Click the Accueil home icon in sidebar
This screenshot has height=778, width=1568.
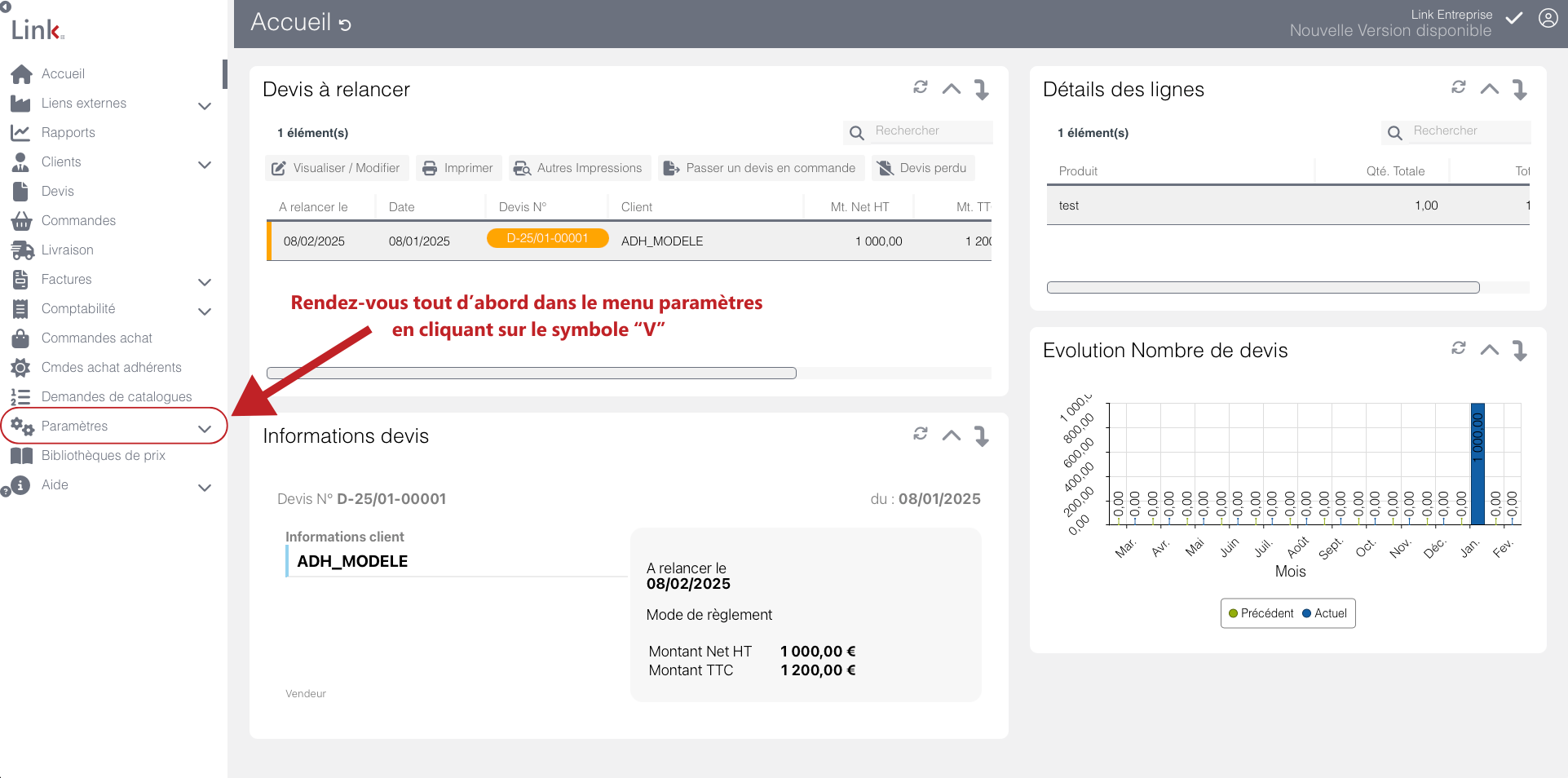21,74
